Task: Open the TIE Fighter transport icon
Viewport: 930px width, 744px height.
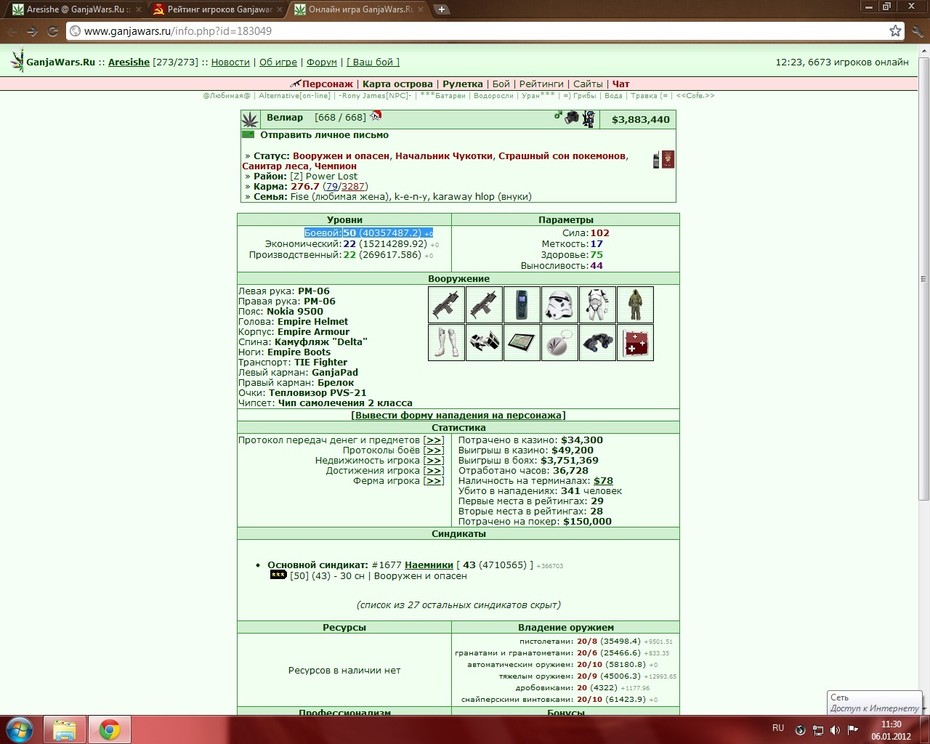Action: coord(484,342)
